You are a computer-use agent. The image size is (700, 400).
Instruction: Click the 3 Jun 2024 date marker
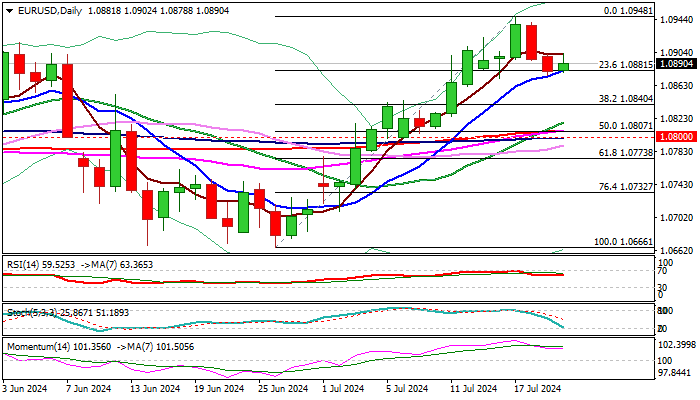(x=25, y=389)
